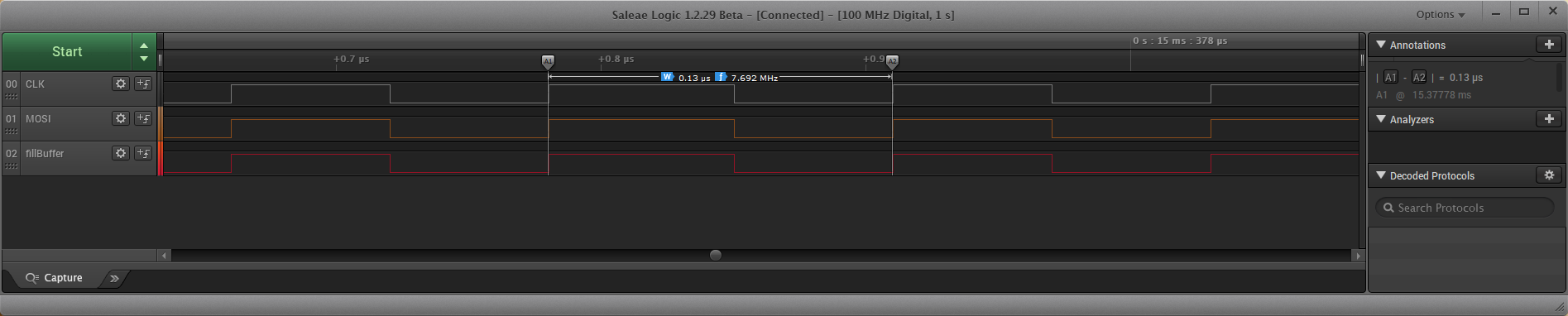This screenshot has width=1568, height=316.
Task: Click the +0.8 µs timeline label
Action: [x=616, y=60]
